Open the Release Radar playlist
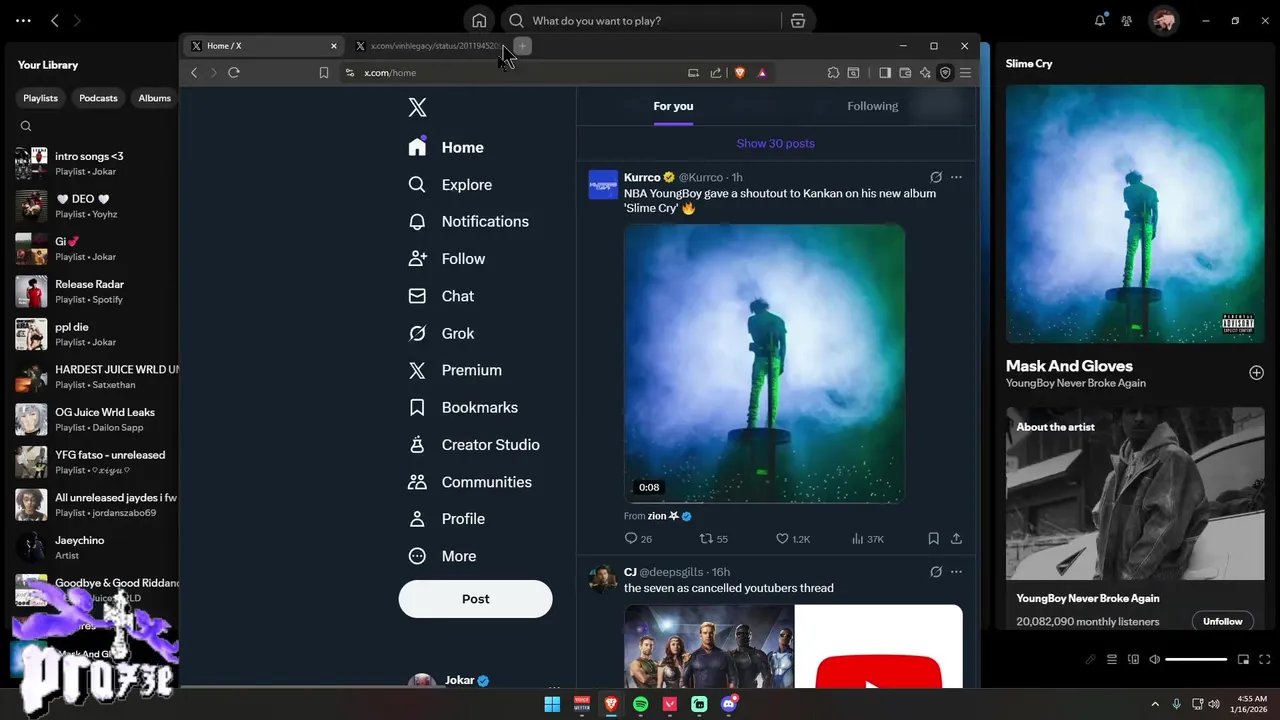Viewport: 1280px width, 720px height. point(97,291)
